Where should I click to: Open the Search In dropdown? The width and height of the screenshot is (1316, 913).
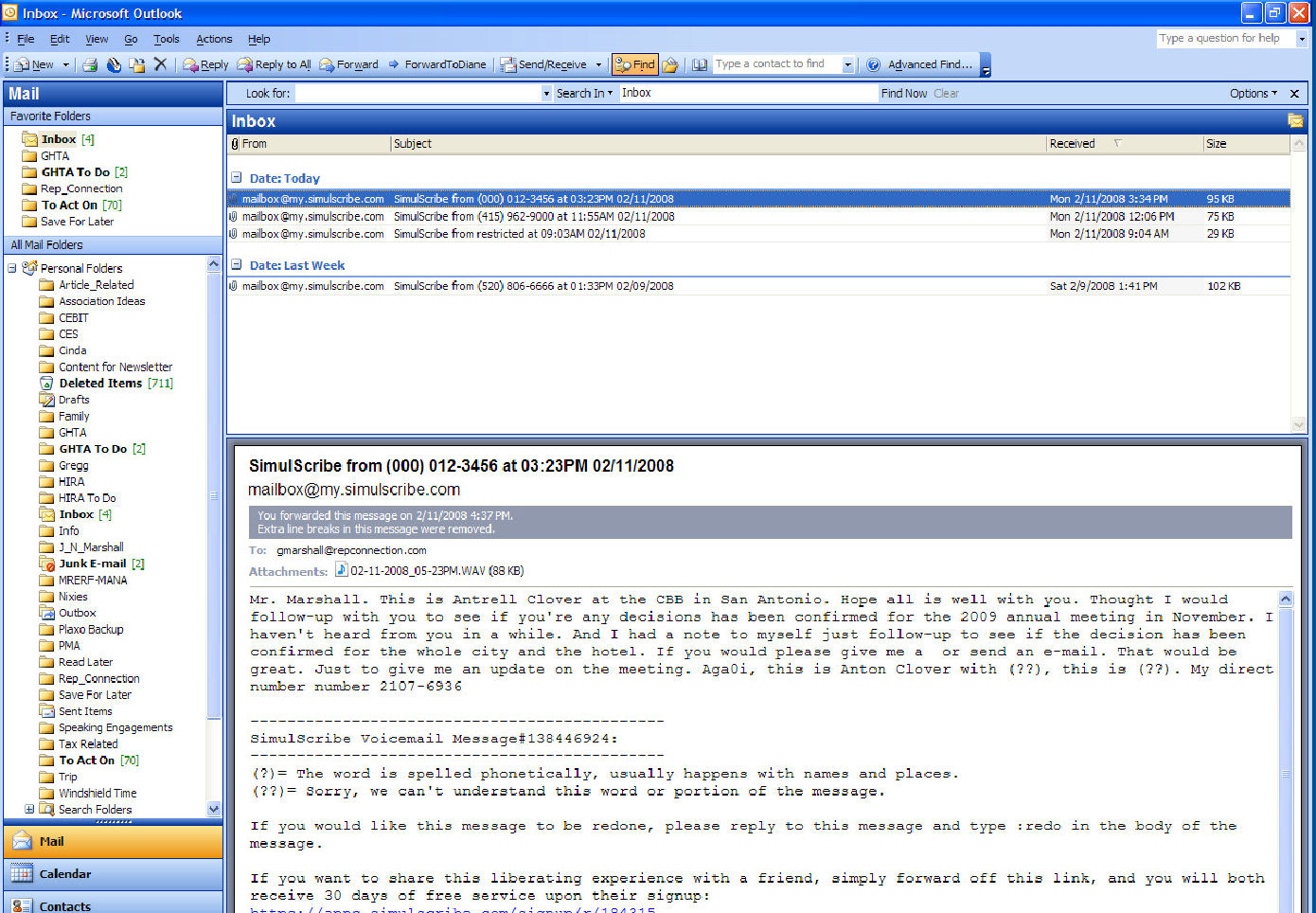click(584, 93)
